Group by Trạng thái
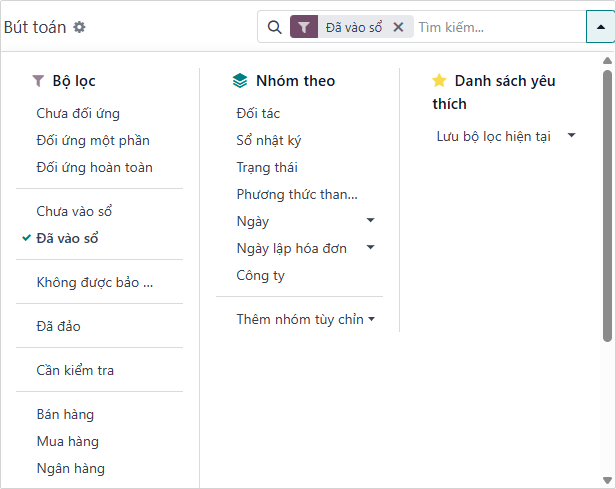 click(267, 167)
